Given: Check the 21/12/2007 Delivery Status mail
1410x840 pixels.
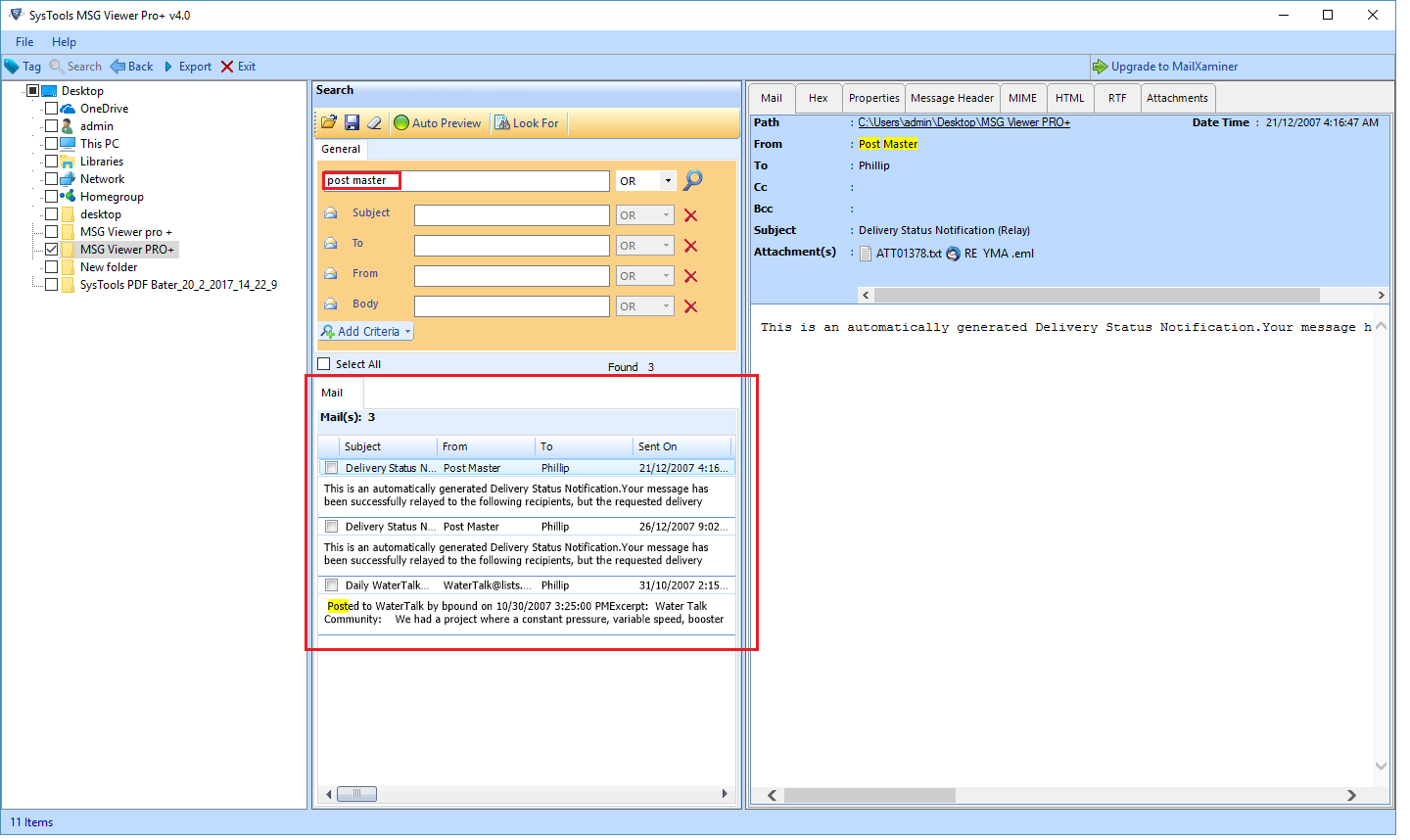Looking at the screenshot, I should 331,468.
